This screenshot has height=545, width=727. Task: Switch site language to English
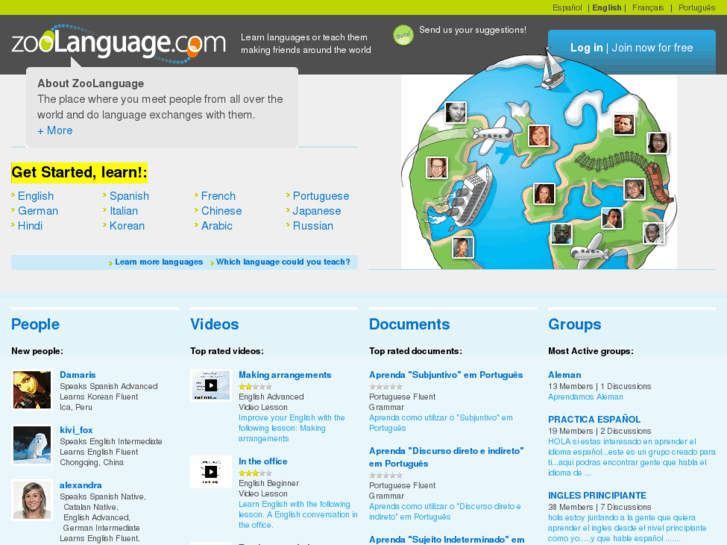pyautogui.click(x=606, y=7)
